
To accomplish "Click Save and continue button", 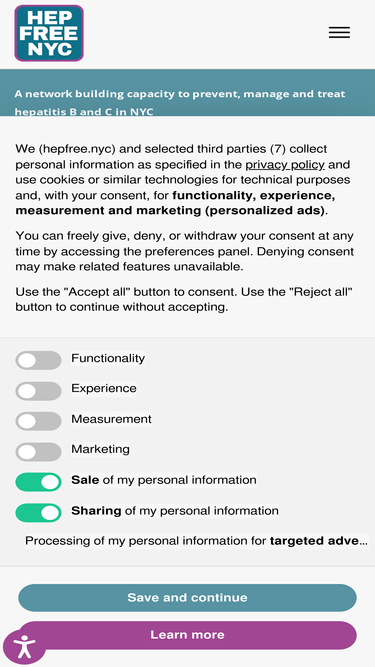I will coord(188,598).
